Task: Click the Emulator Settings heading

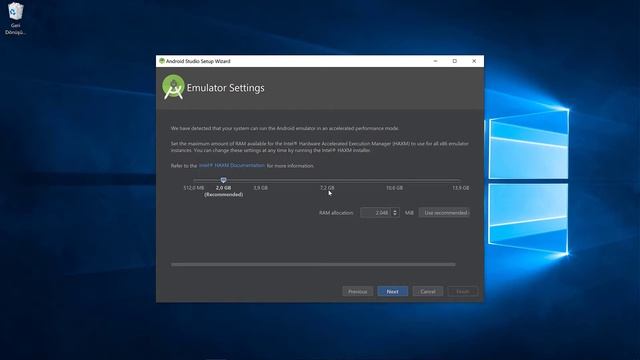Action: pyautogui.click(x=225, y=88)
